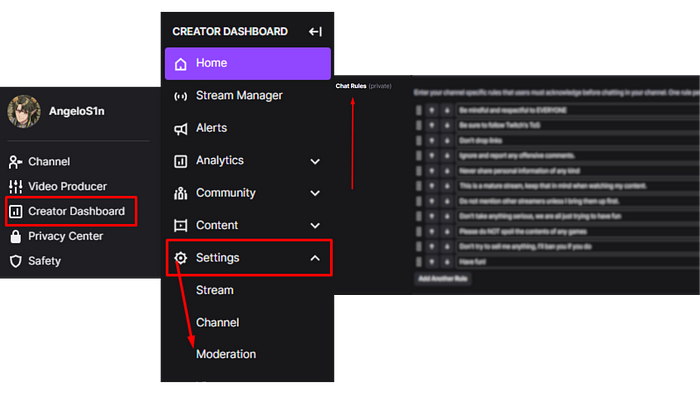The width and height of the screenshot is (700, 394).
Task: Open Privacy Center from user menu
Action: (66, 236)
